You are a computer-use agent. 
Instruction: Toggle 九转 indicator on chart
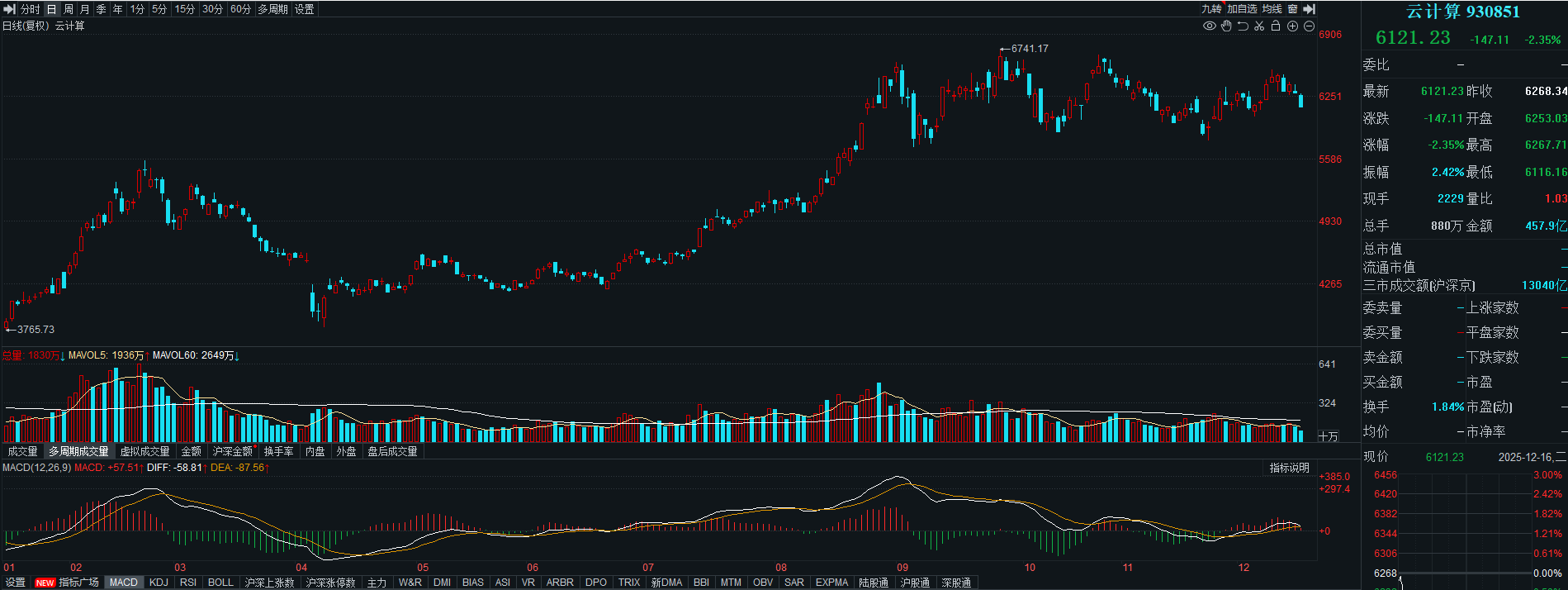coord(1211,9)
